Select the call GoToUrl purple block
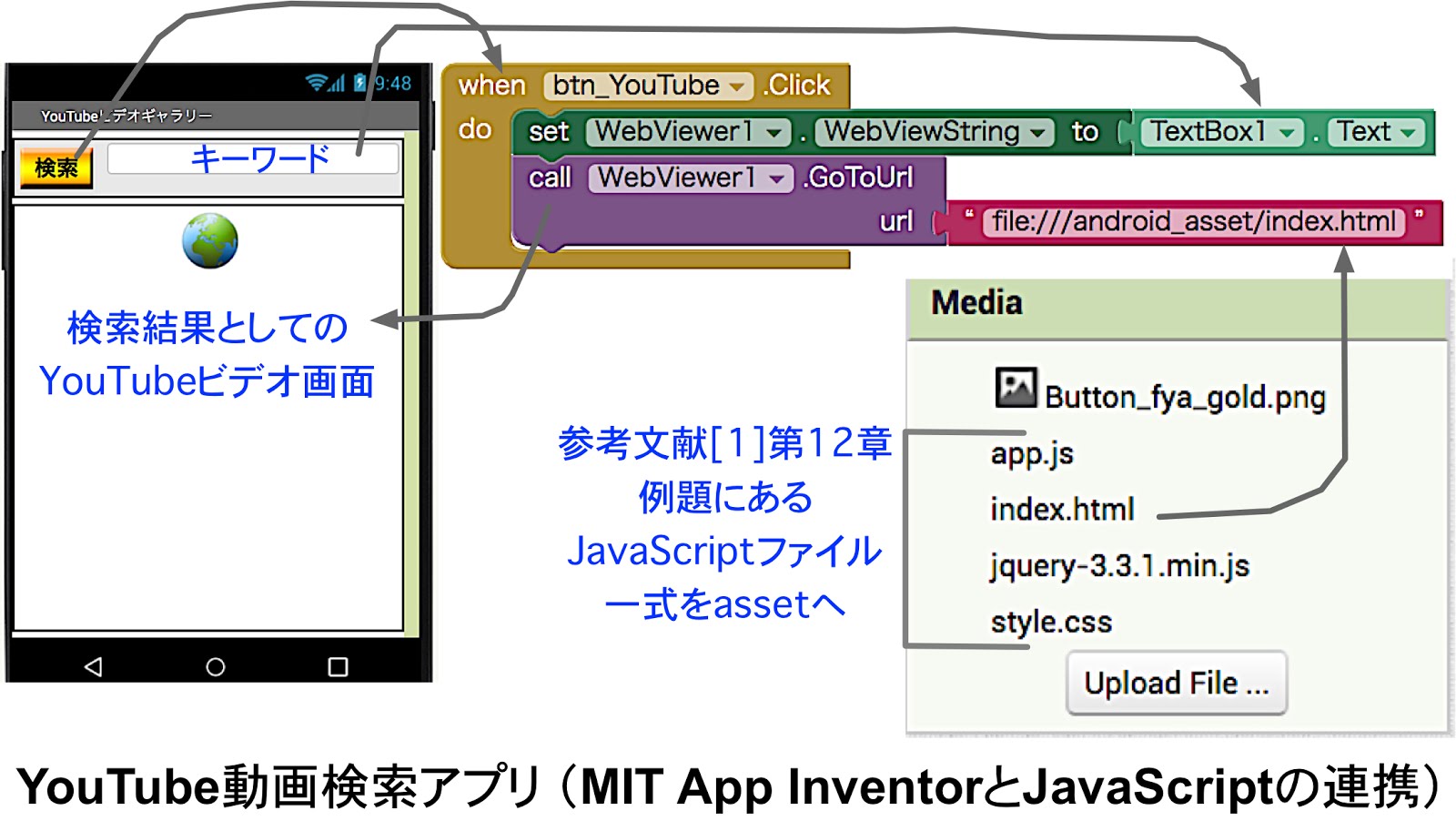 728,201
